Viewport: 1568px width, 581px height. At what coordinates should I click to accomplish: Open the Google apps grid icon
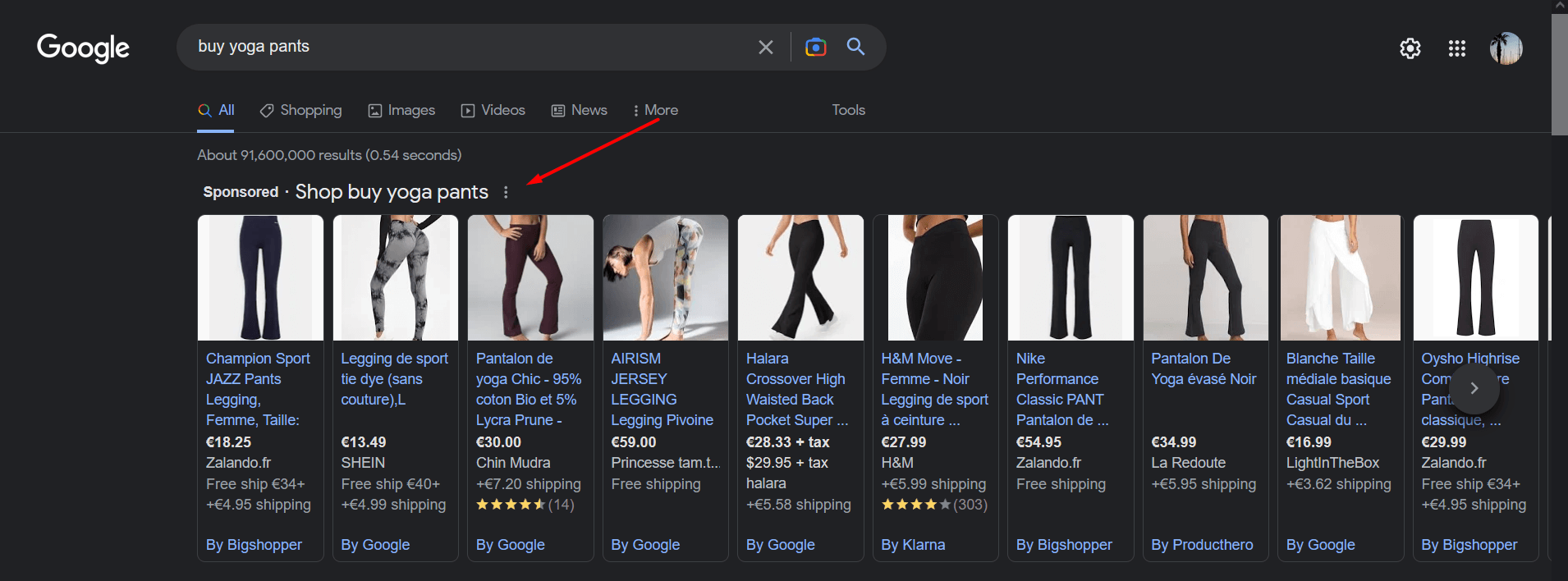[1457, 48]
